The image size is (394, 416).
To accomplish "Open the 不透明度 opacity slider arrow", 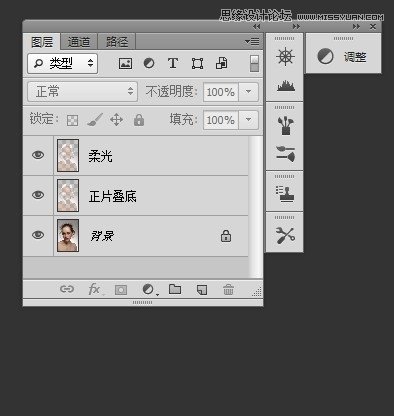I will point(248,92).
